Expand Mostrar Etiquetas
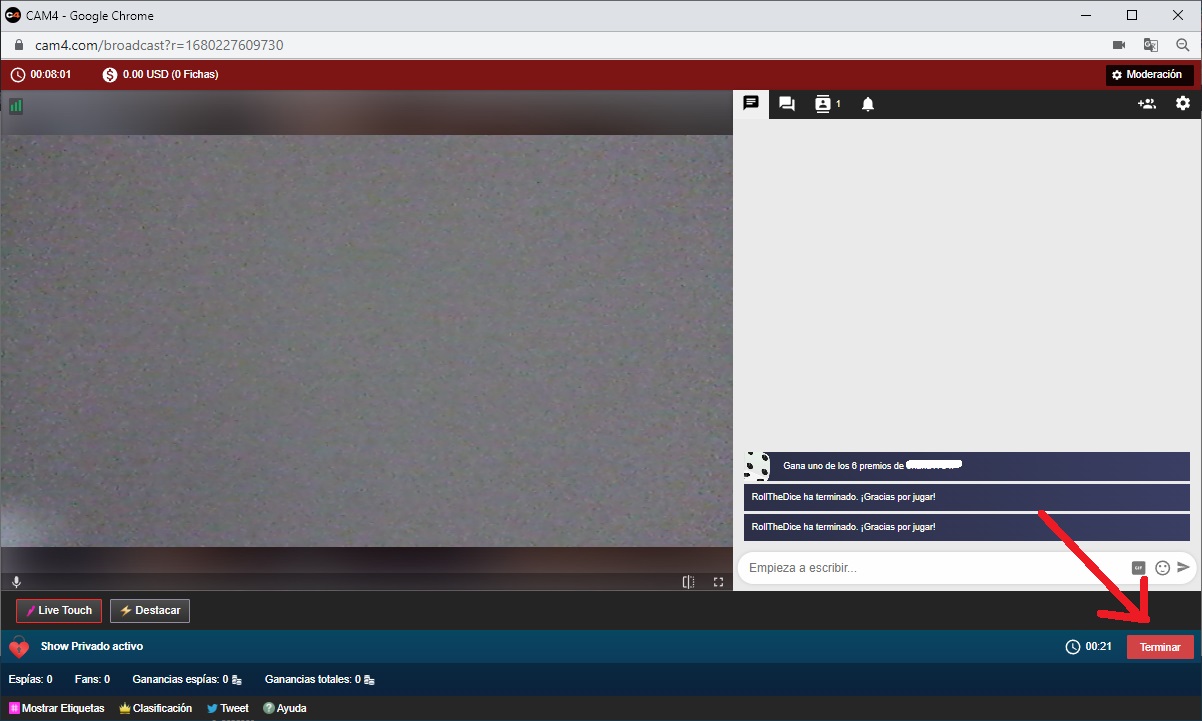 57,708
